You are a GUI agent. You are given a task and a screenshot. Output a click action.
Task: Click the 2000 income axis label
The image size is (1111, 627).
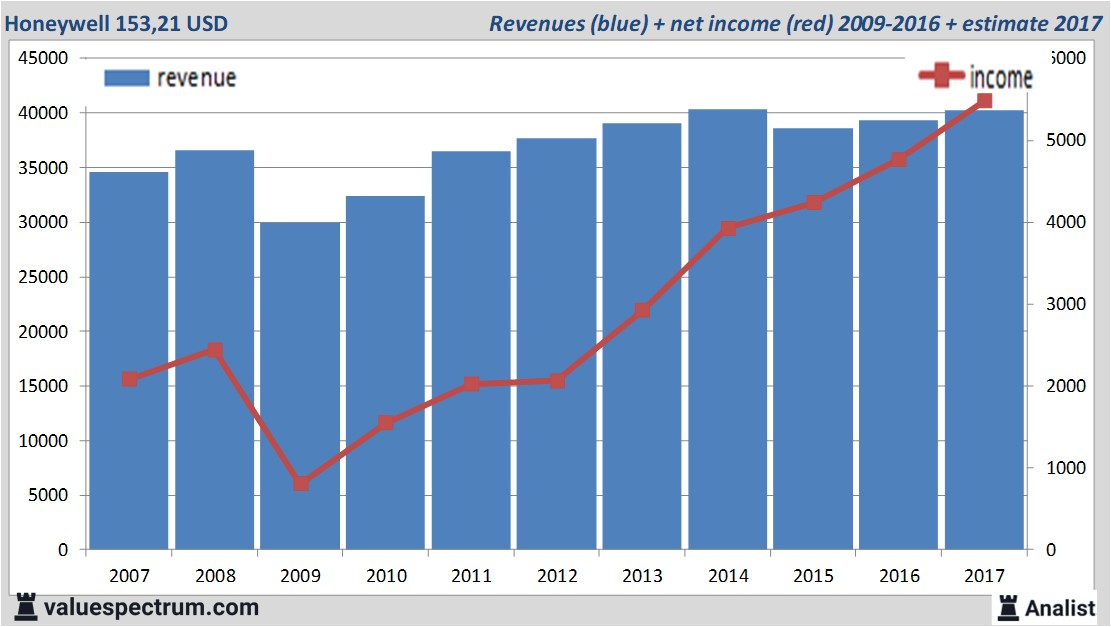[1066, 386]
